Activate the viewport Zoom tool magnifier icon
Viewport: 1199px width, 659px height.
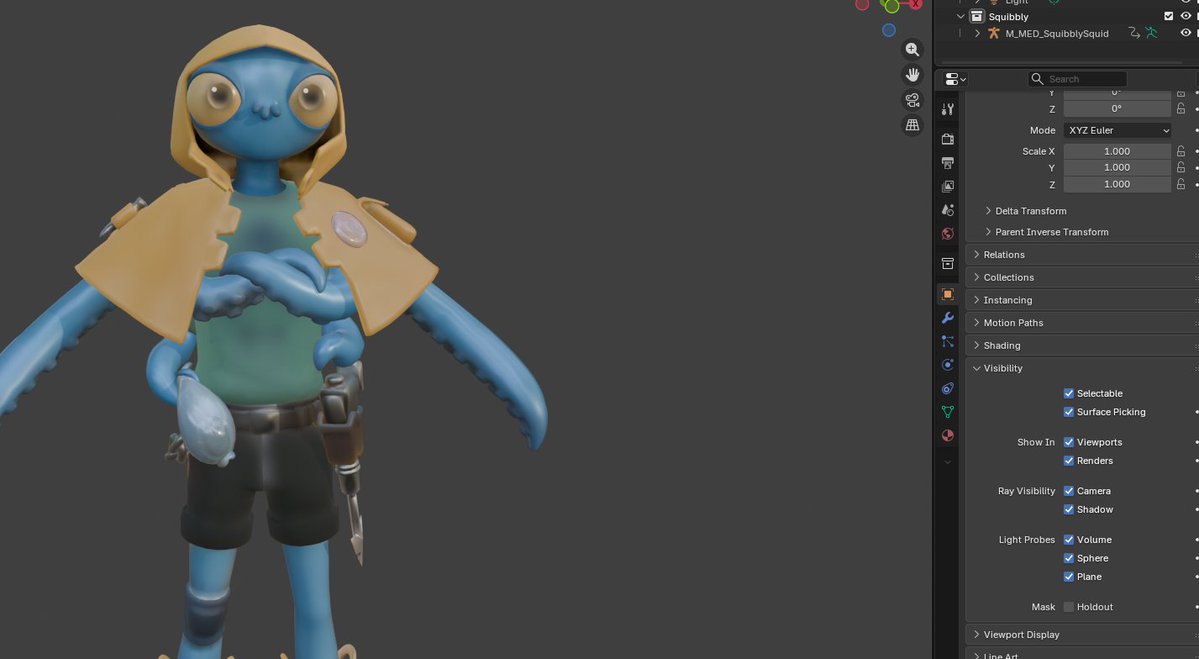pyautogui.click(x=912, y=50)
